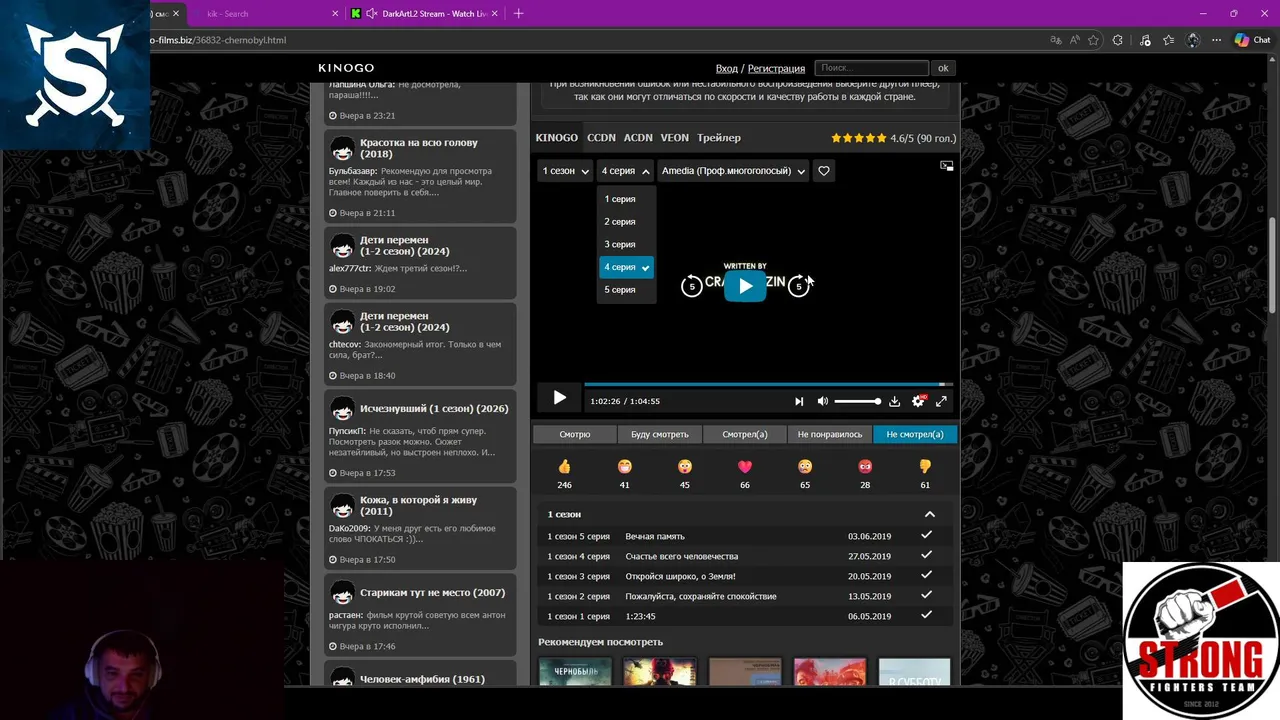Viewport: 1280px width, 720px height.
Task: Mark status as Смотрел(а)
Action: 745,434
